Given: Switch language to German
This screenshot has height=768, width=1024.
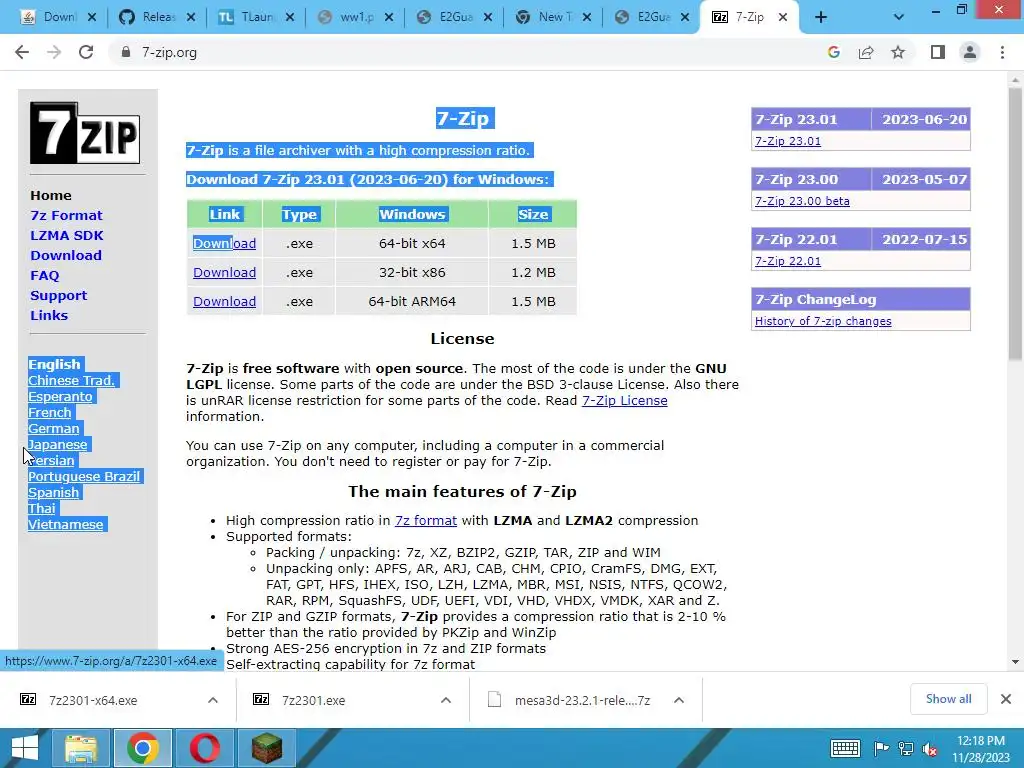Looking at the screenshot, I should pos(54,428).
